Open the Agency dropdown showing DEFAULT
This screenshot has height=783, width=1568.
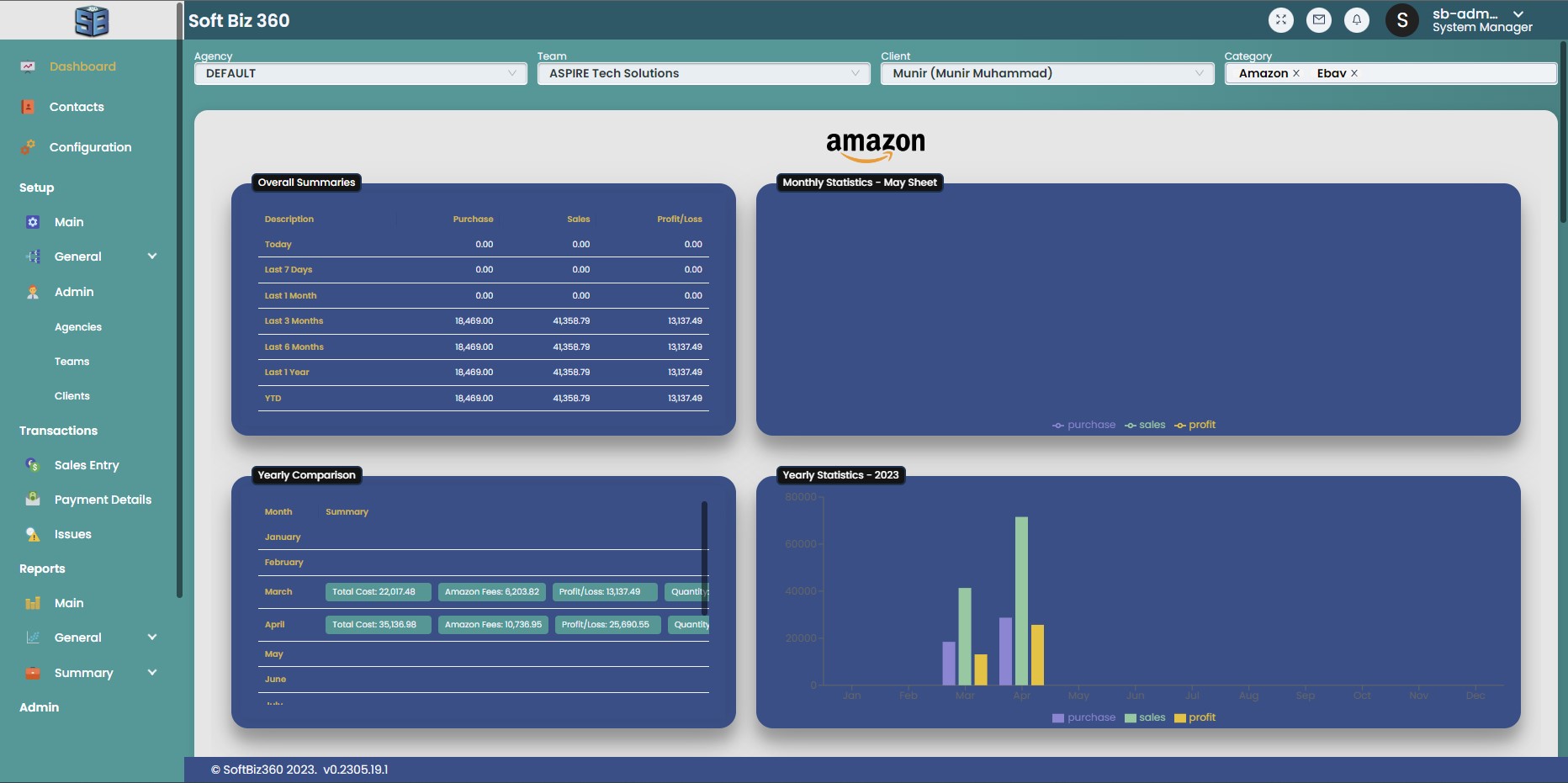point(360,74)
